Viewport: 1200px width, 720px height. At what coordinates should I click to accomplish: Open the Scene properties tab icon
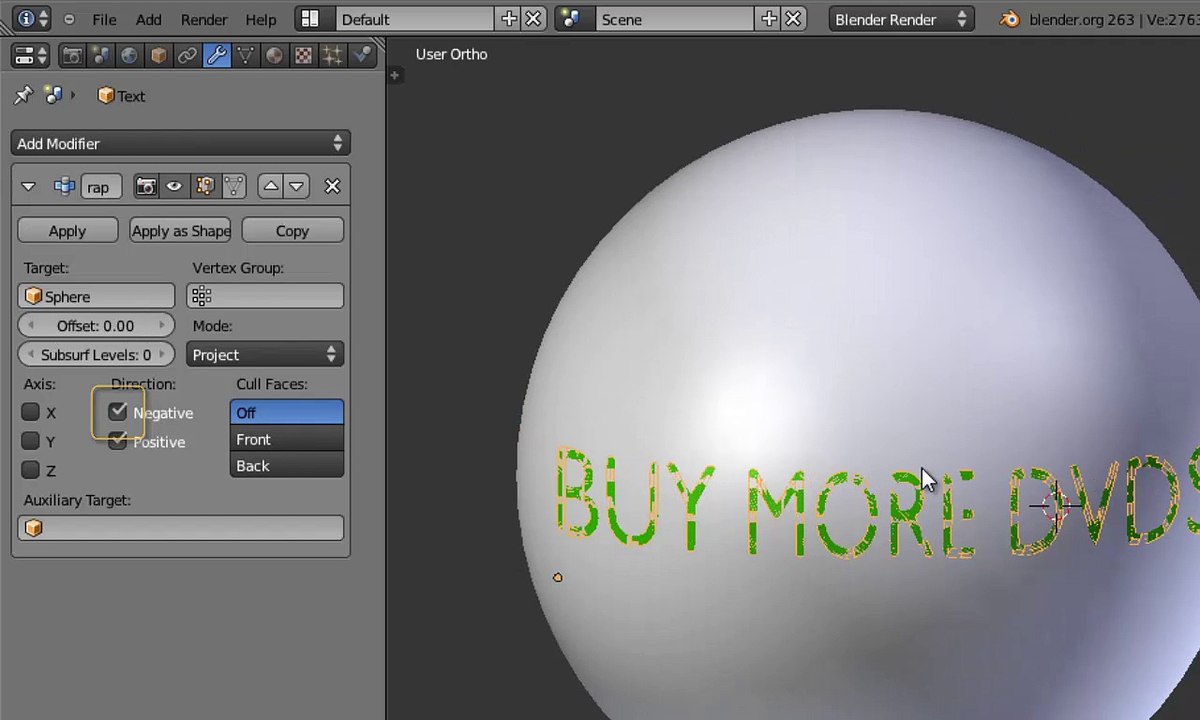pos(101,56)
